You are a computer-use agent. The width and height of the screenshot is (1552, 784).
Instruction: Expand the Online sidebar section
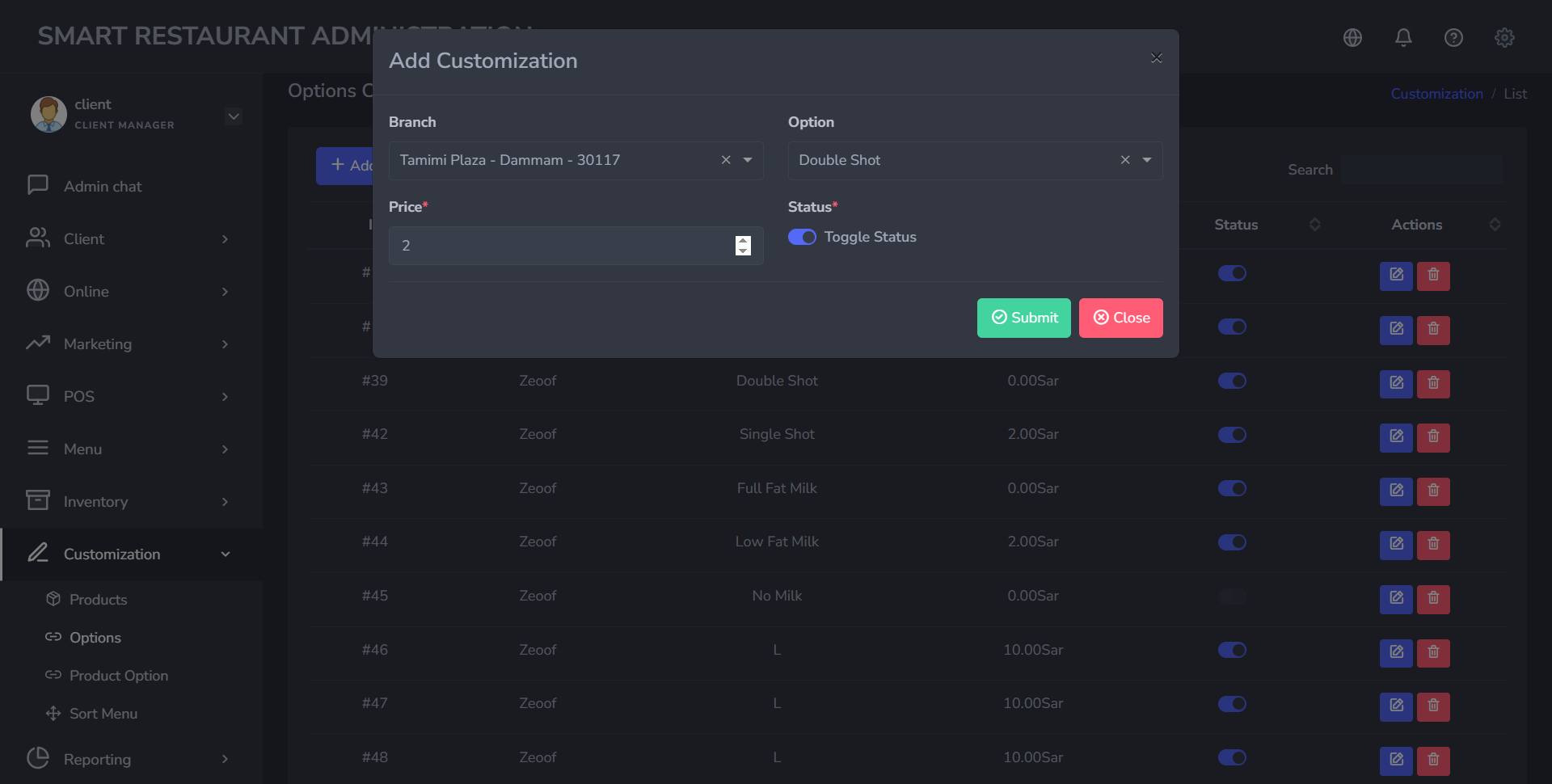[x=132, y=292]
